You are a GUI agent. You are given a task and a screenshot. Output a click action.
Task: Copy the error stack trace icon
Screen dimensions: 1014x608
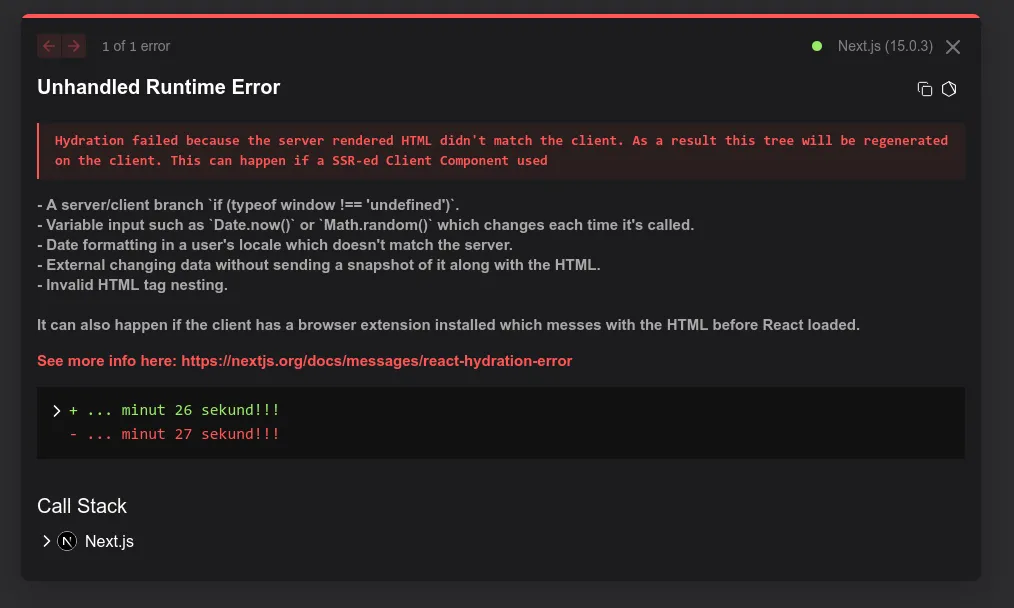coord(924,89)
